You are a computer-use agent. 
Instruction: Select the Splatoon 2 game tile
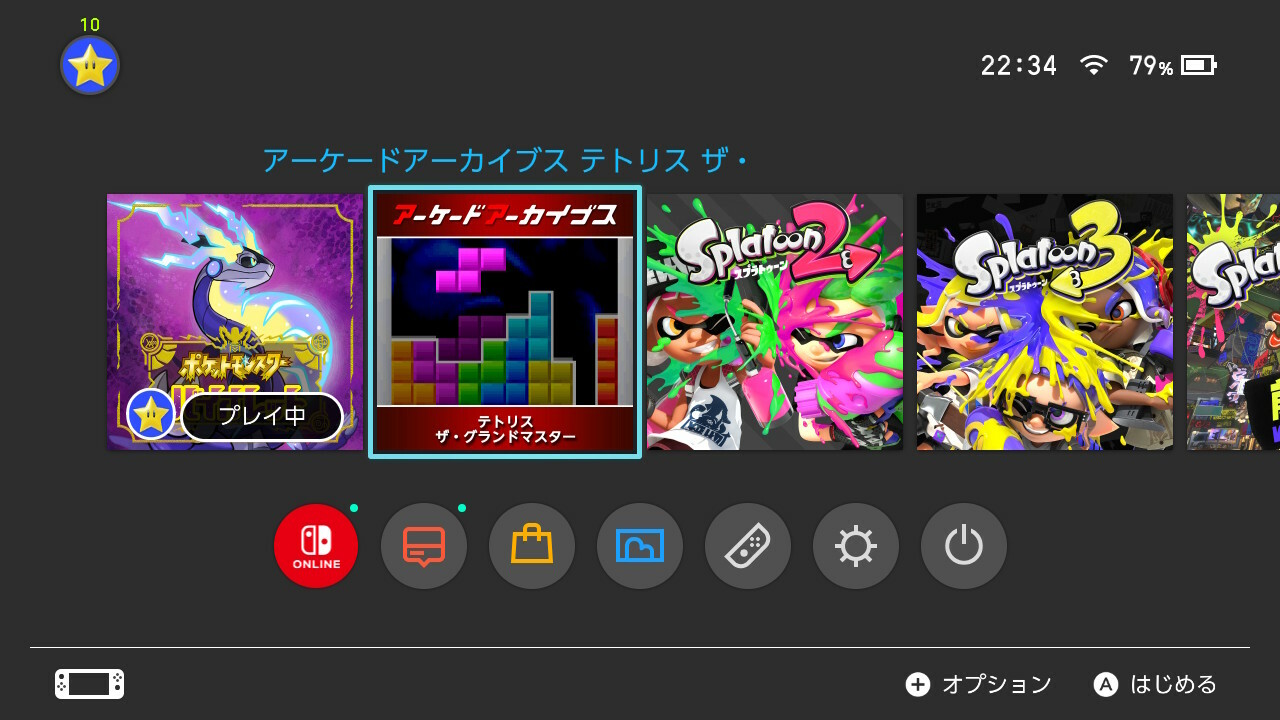775,322
